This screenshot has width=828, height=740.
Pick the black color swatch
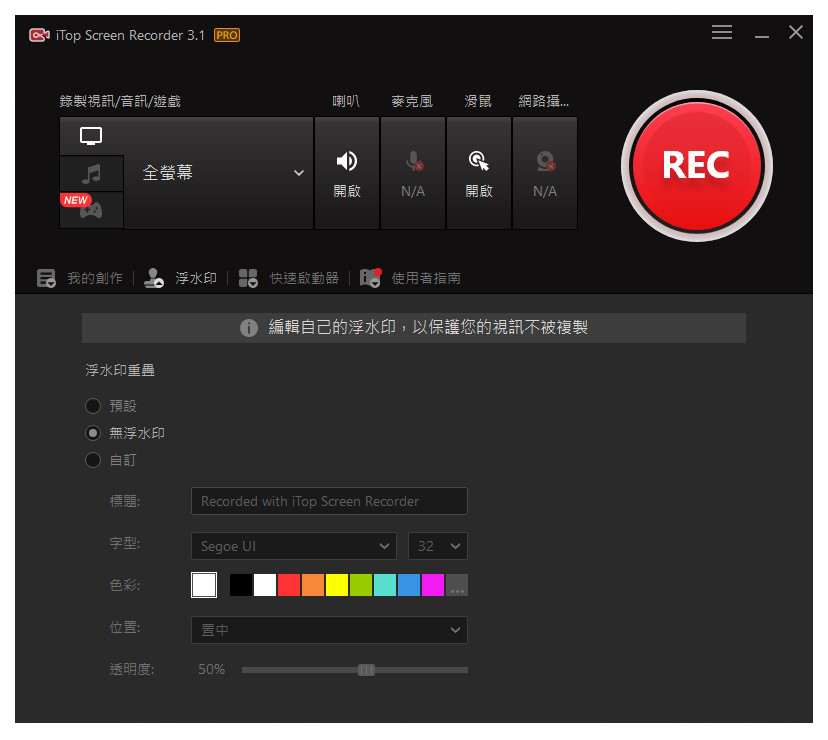(241, 585)
